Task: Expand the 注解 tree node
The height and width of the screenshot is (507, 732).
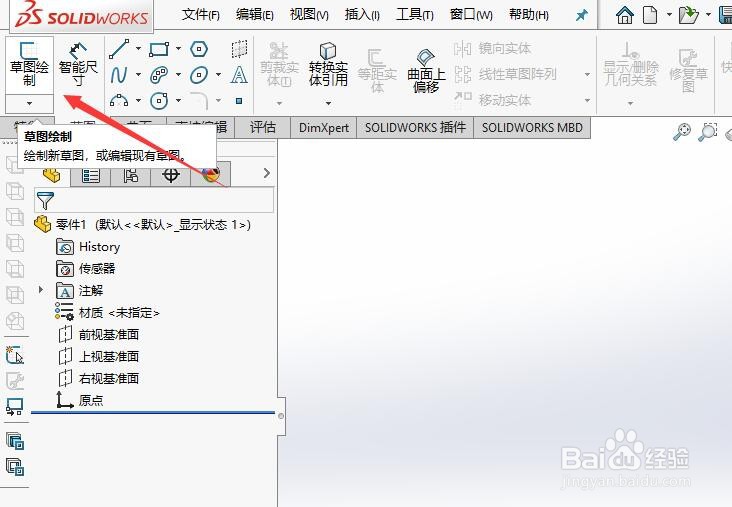Action: (x=41, y=290)
